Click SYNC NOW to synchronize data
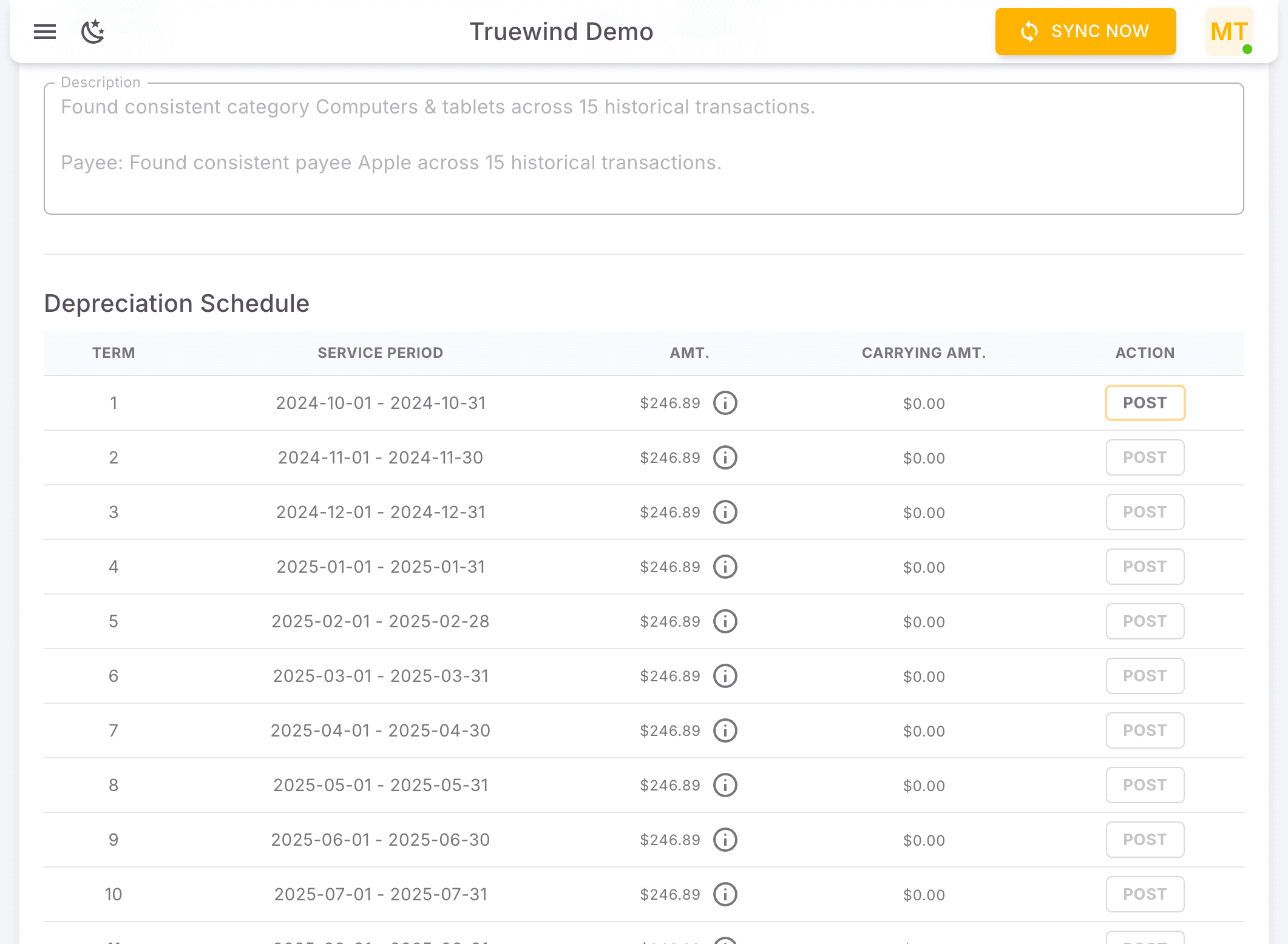Screen dimensions: 1288x944 tap(1085, 32)
